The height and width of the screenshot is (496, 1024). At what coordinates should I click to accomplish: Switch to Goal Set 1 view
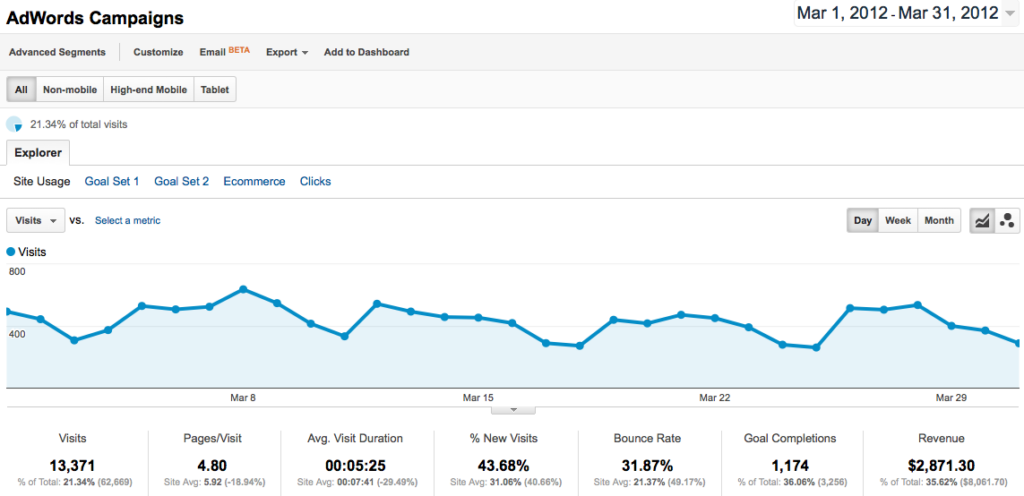tap(112, 181)
